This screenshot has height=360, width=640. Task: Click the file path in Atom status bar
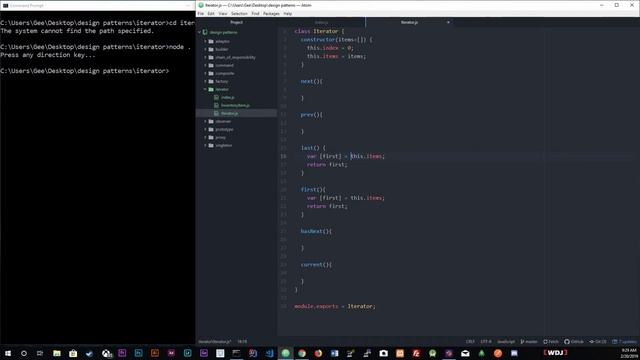click(x=215, y=342)
